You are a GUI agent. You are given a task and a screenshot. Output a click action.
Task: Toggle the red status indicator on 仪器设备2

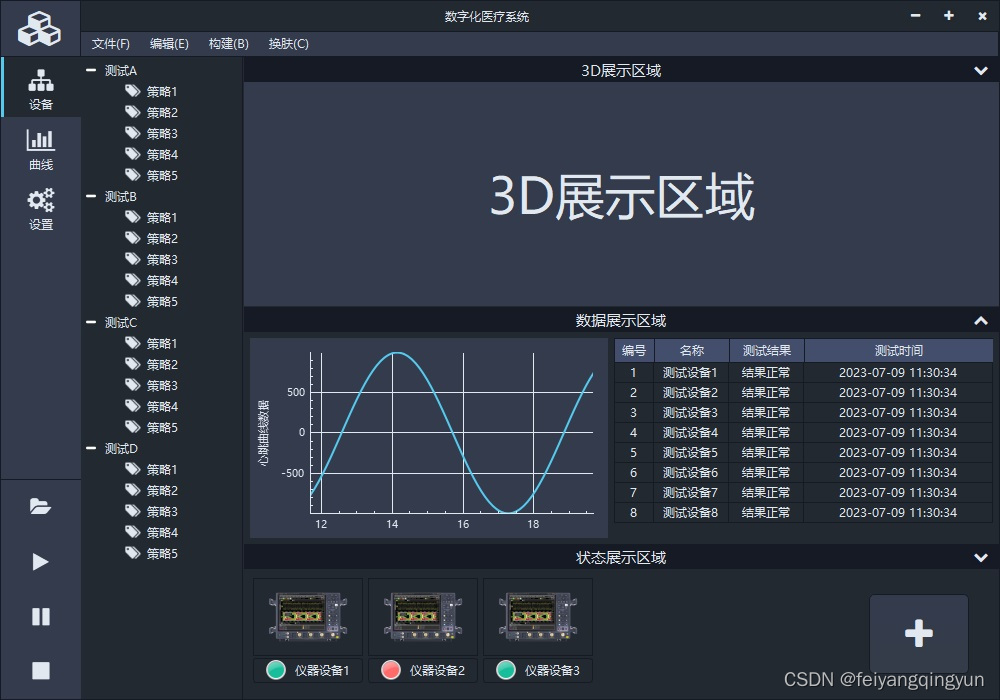coord(391,670)
